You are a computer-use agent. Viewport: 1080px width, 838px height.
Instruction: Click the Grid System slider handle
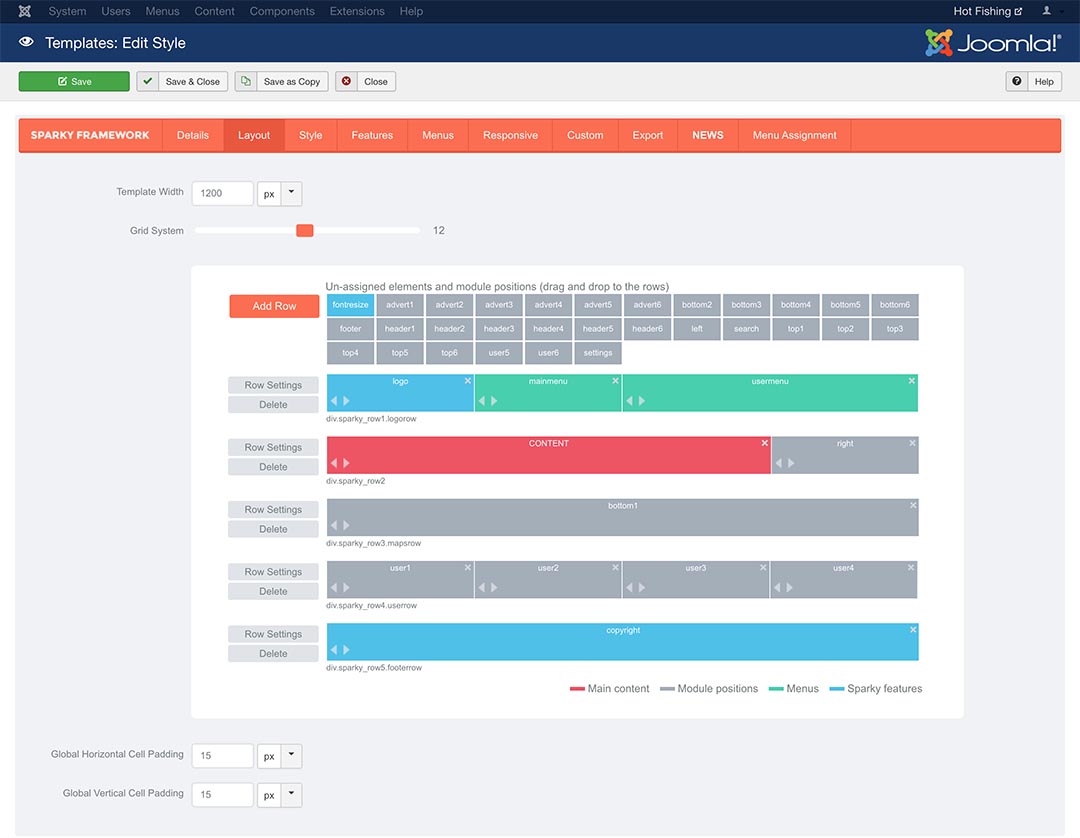304,230
